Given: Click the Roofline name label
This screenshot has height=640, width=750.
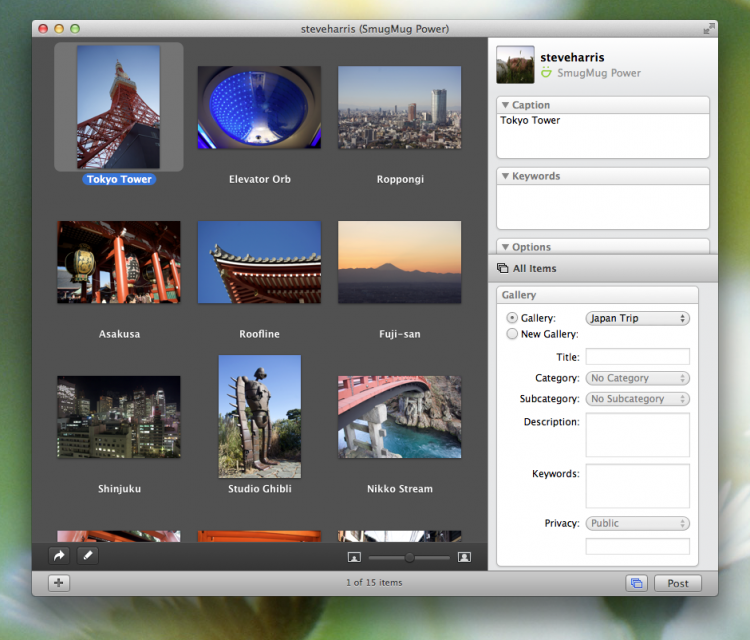Looking at the screenshot, I should point(259,334).
